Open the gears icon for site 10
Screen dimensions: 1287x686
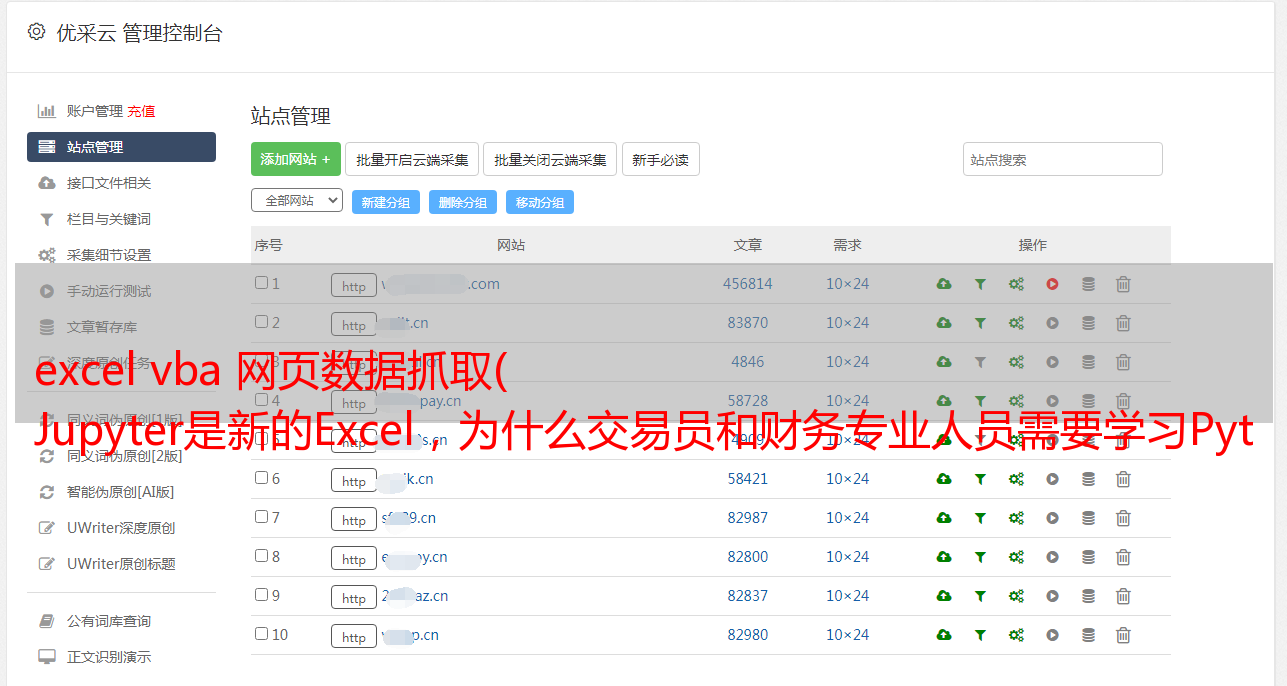1016,635
